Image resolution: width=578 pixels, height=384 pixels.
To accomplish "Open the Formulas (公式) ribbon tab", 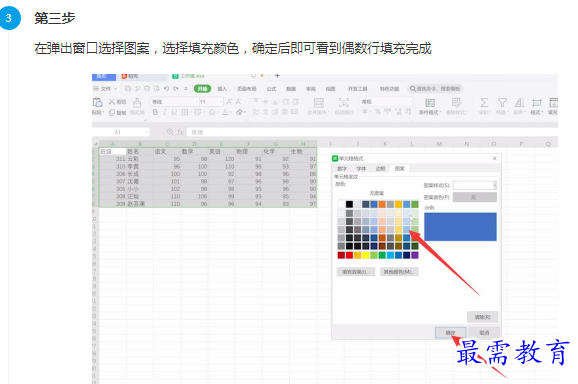I will (271, 89).
